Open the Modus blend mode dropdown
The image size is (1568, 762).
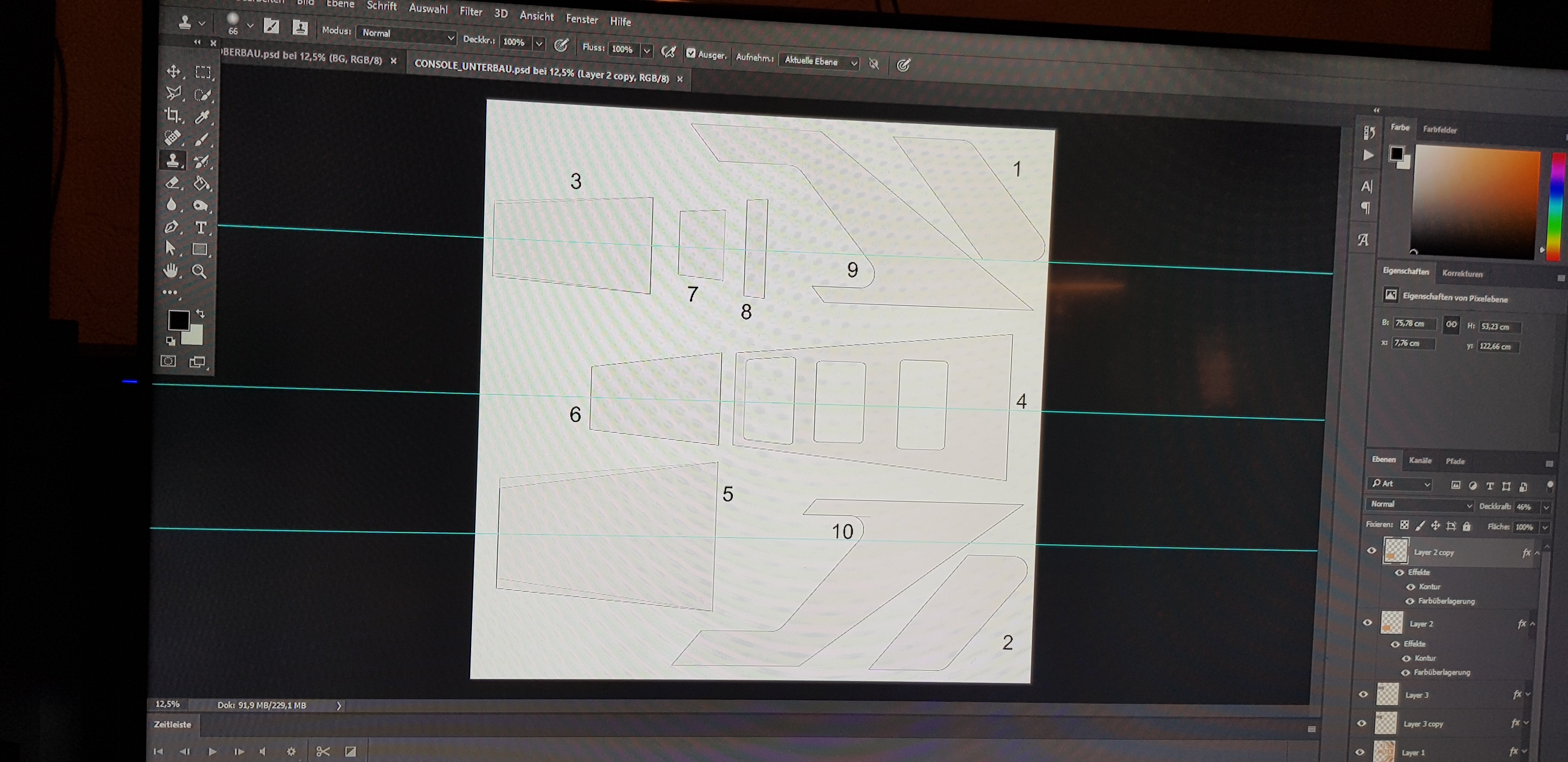pos(406,35)
